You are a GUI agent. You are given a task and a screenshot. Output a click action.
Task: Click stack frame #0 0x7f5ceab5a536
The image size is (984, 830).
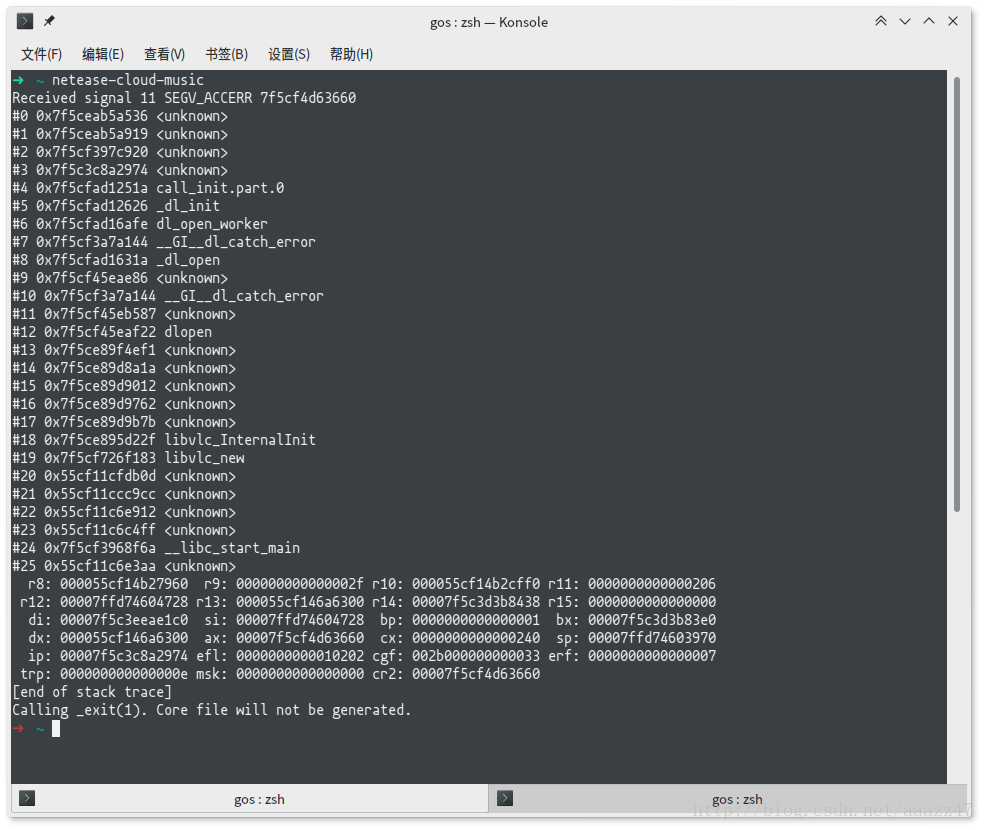pos(120,116)
